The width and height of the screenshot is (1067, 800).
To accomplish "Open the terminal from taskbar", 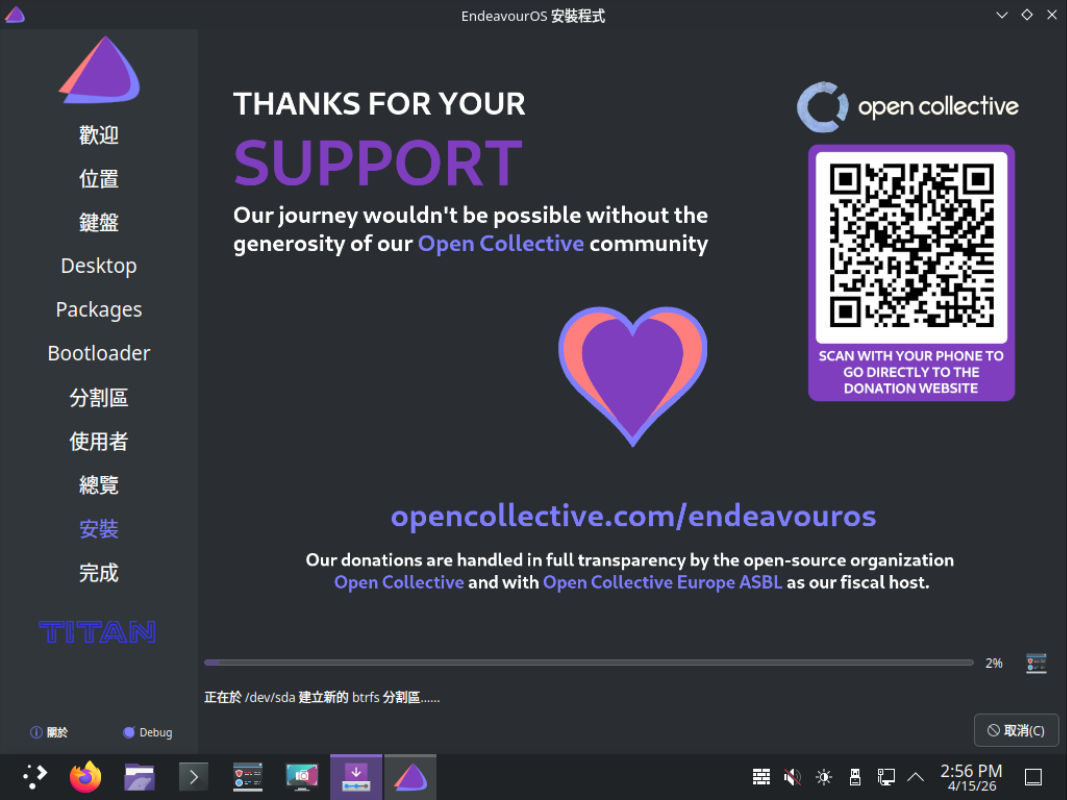I will [192, 776].
